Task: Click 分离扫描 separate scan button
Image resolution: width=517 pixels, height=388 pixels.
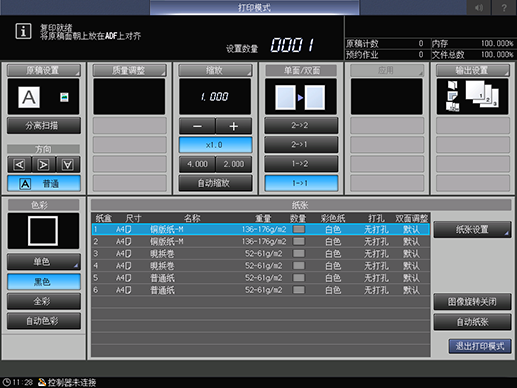Action: point(44,126)
